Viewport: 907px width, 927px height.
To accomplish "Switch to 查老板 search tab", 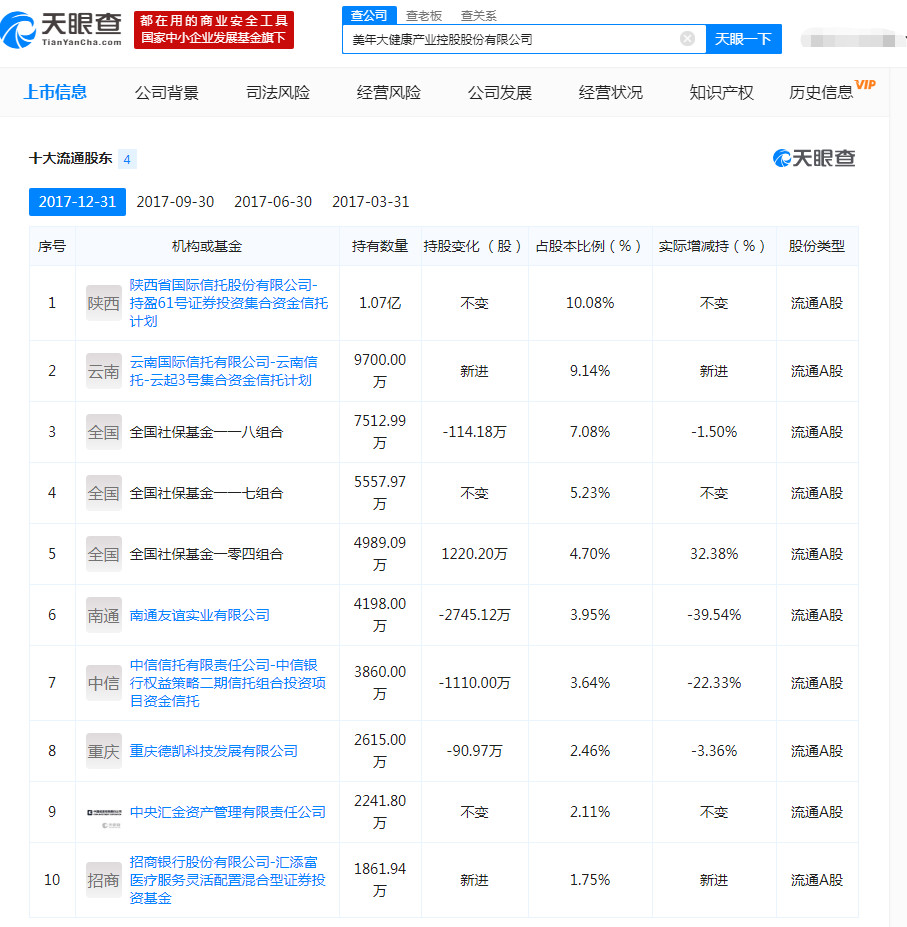I will [424, 16].
